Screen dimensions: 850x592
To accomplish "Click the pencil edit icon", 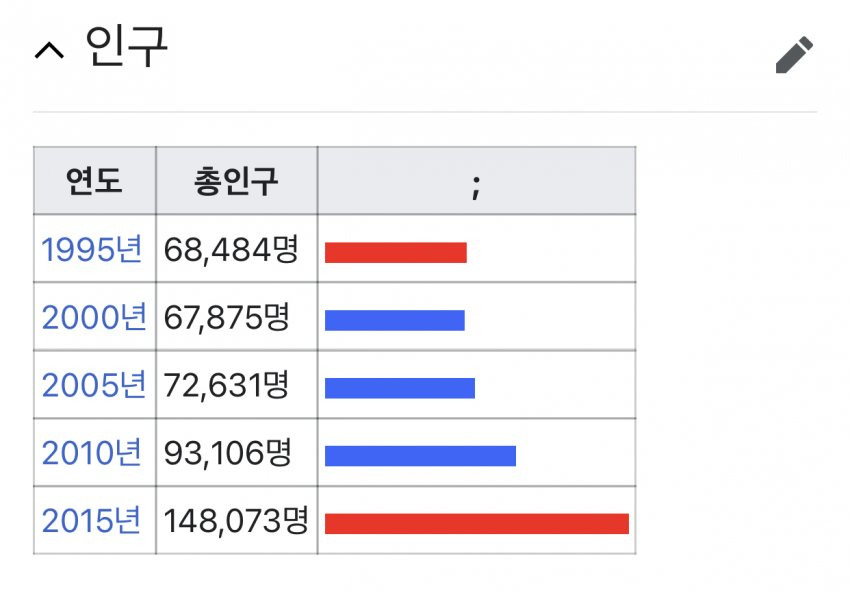I will (794, 54).
